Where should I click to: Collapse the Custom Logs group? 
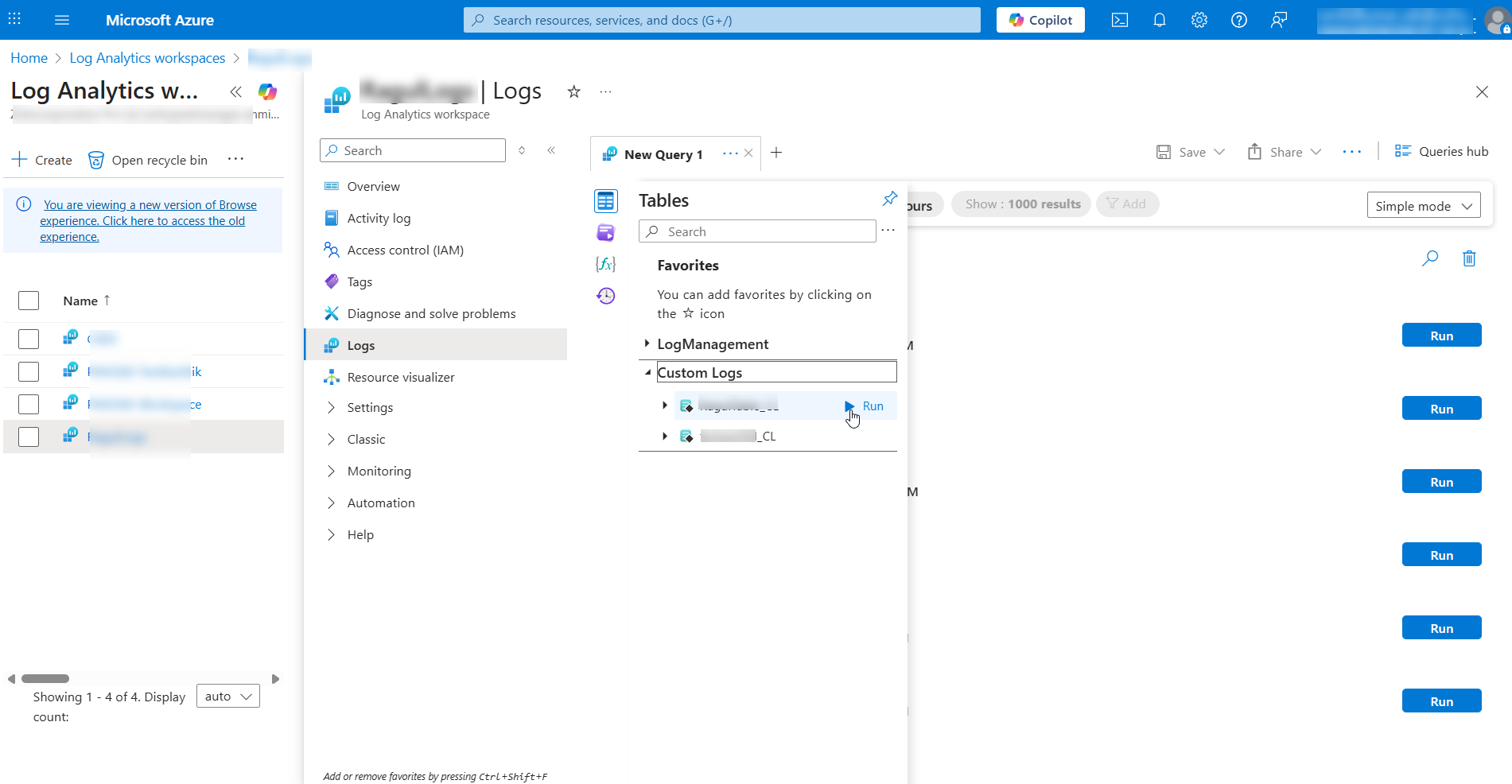pos(647,371)
